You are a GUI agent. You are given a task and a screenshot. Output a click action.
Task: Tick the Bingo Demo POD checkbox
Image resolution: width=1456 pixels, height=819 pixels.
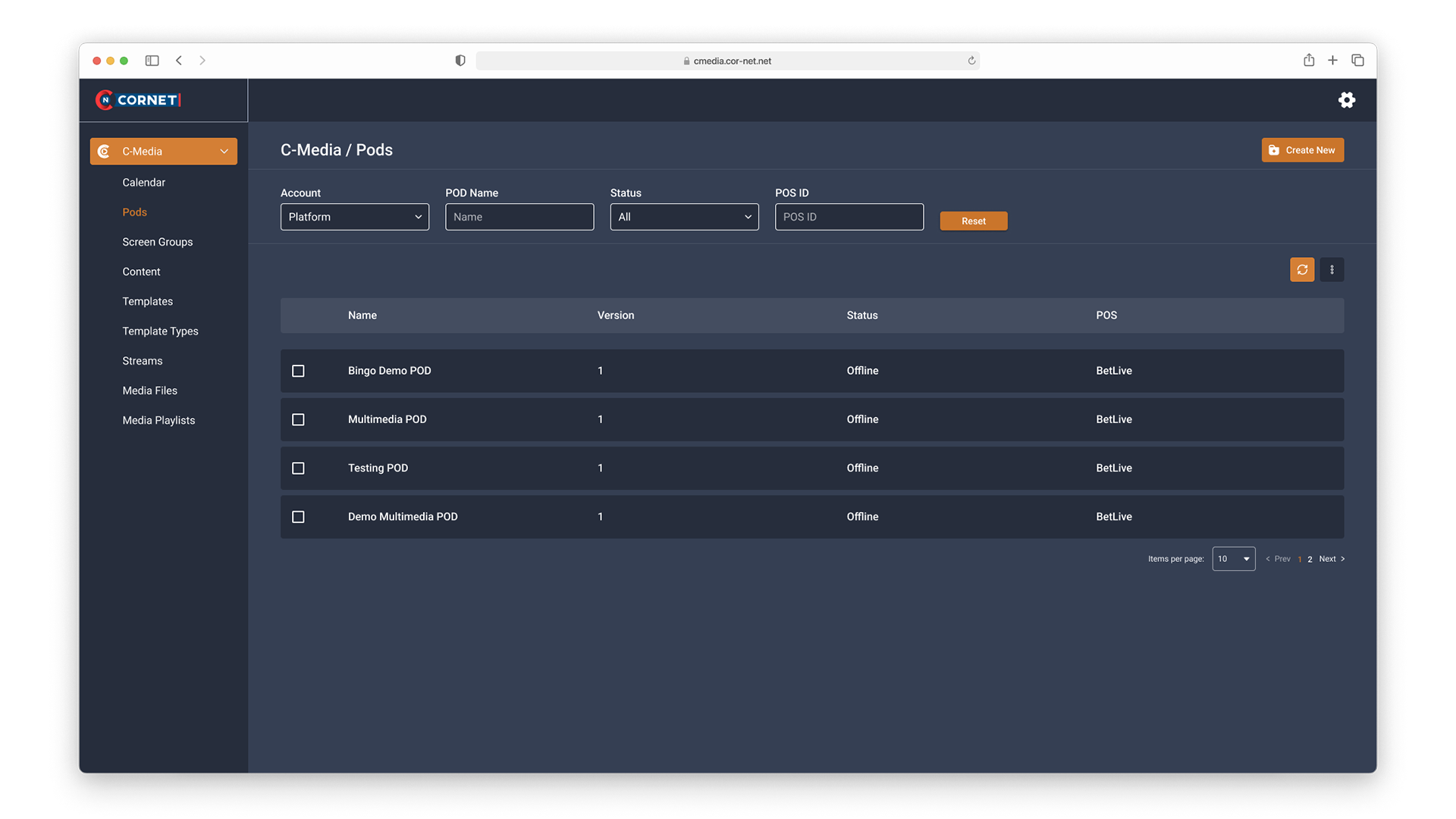point(298,371)
